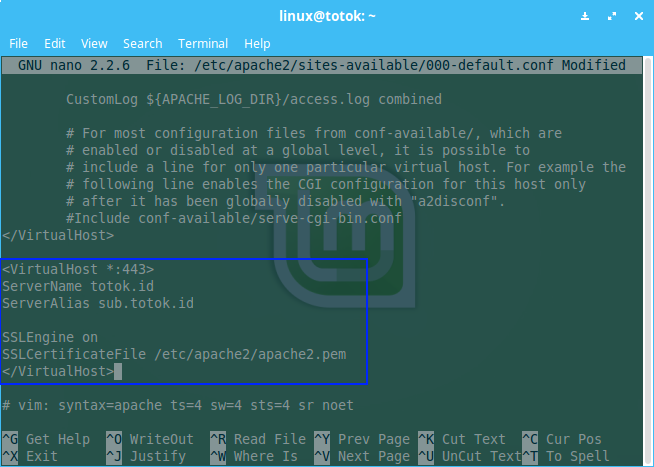Viewport: 654px width, 467px height.
Task: Click the '# following line enables the CGI' comment
Action: click(326, 185)
